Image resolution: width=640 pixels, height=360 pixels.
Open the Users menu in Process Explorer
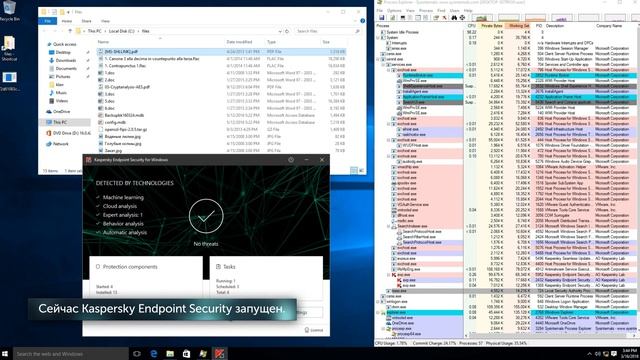point(455,11)
